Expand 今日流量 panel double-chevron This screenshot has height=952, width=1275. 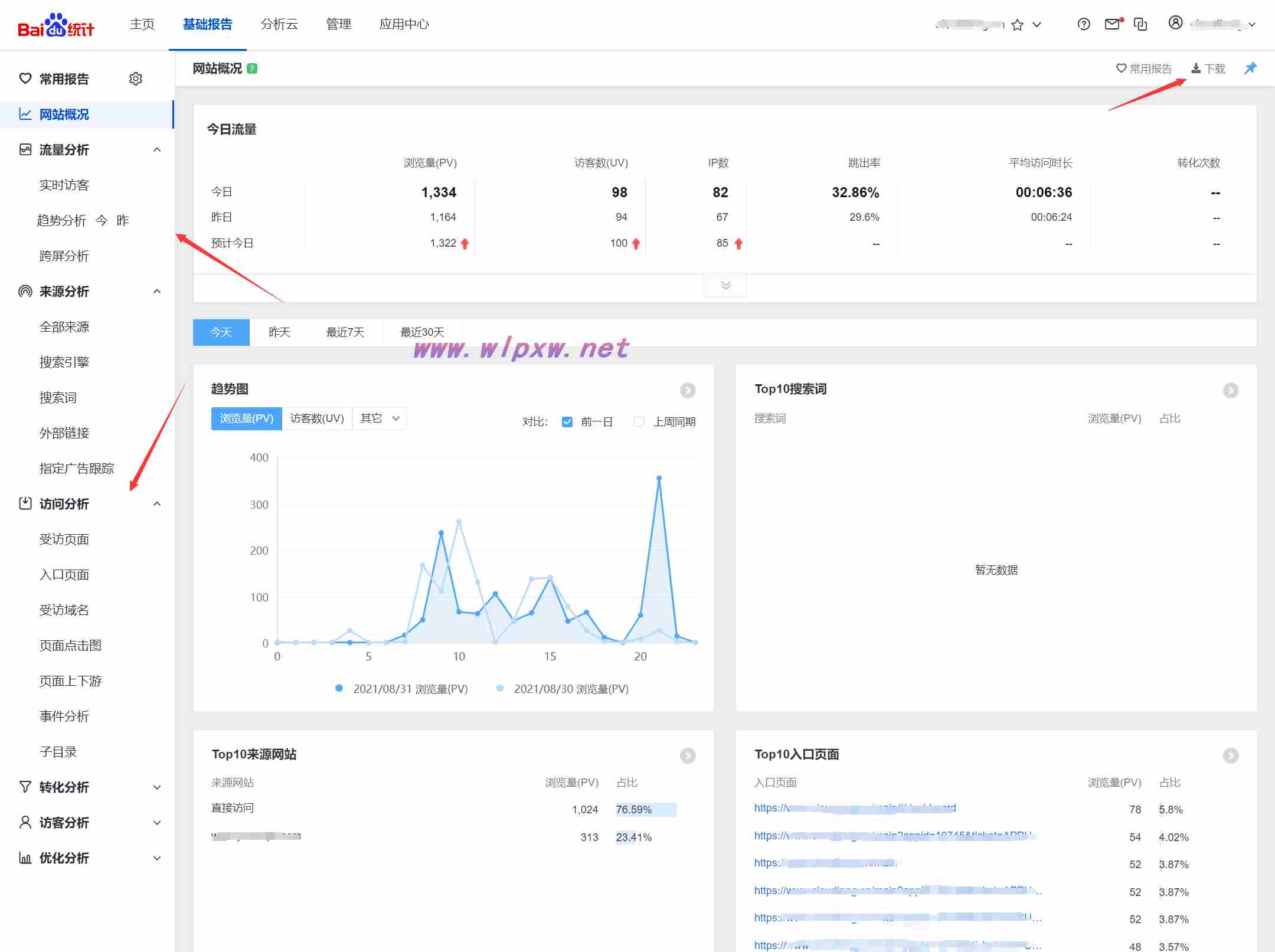725,286
